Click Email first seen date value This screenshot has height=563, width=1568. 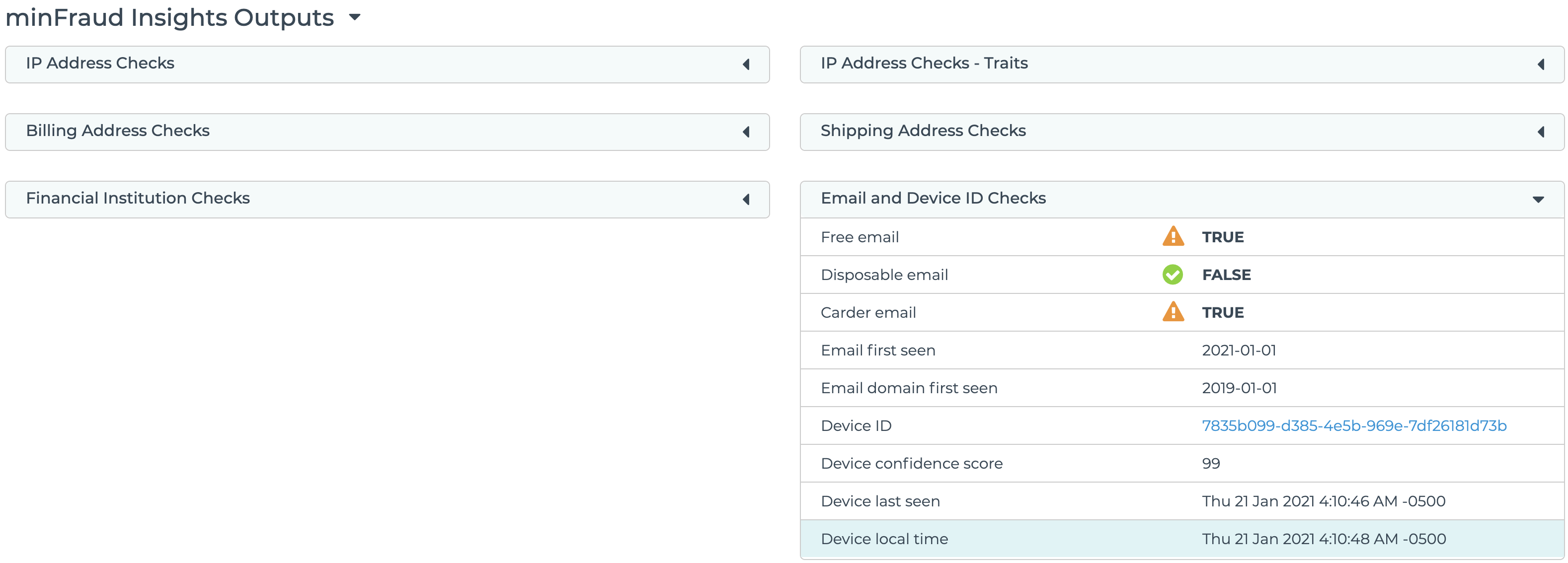pos(1238,350)
